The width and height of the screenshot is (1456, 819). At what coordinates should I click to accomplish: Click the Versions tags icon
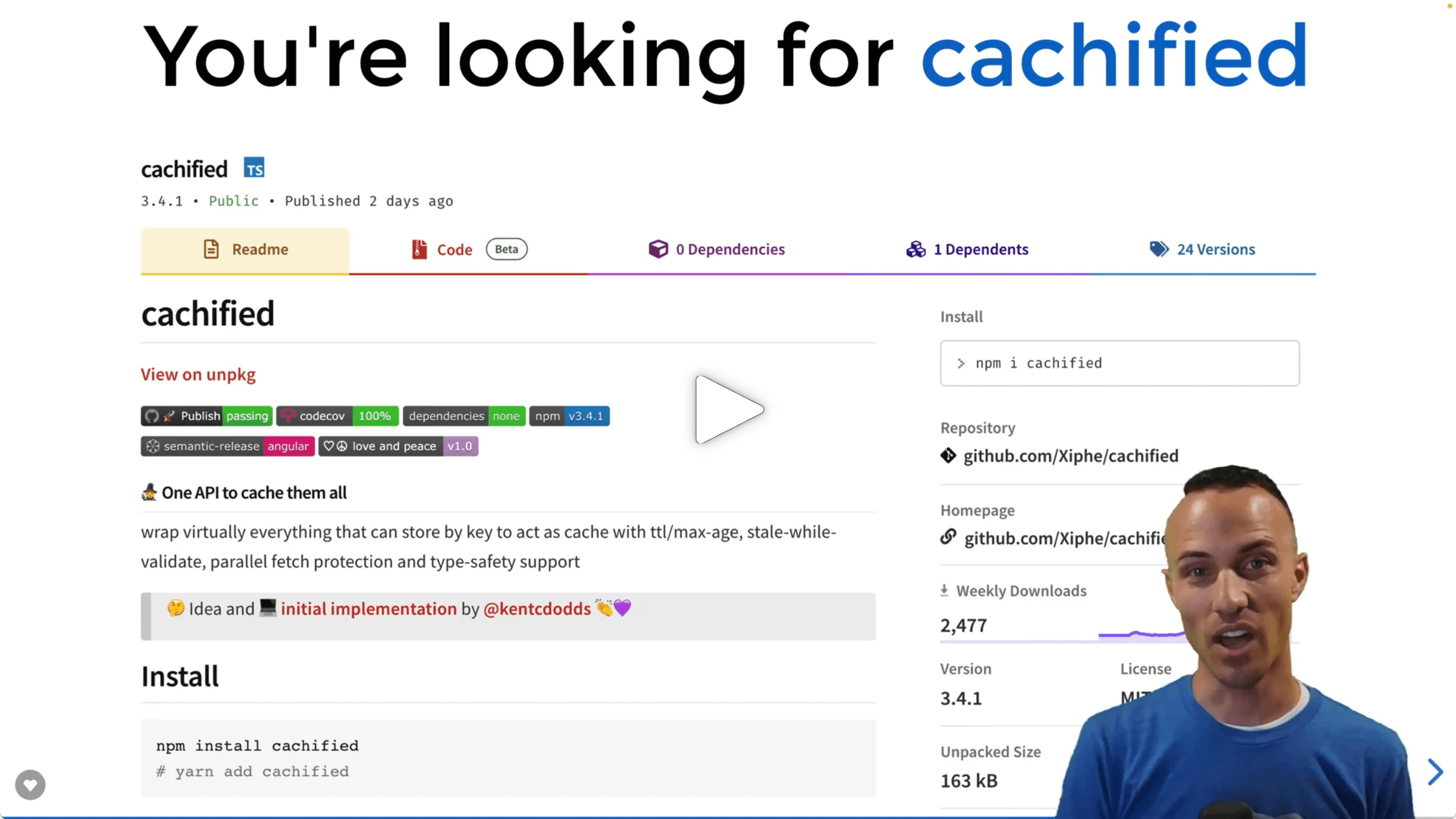1159,249
